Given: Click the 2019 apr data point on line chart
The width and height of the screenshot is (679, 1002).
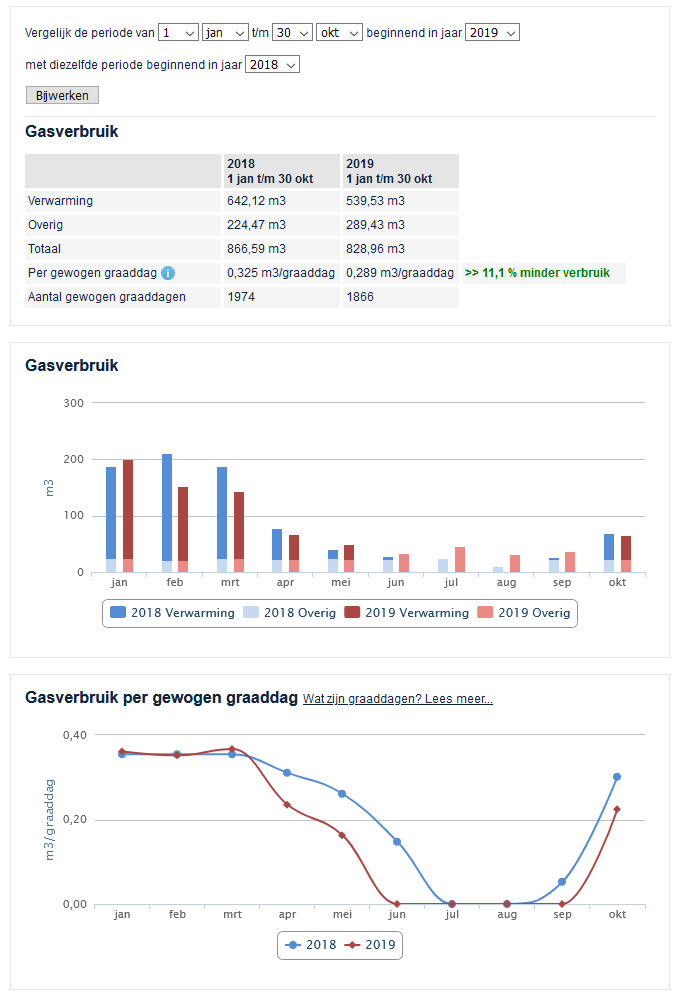Looking at the screenshot, I should tap(287, 805).
